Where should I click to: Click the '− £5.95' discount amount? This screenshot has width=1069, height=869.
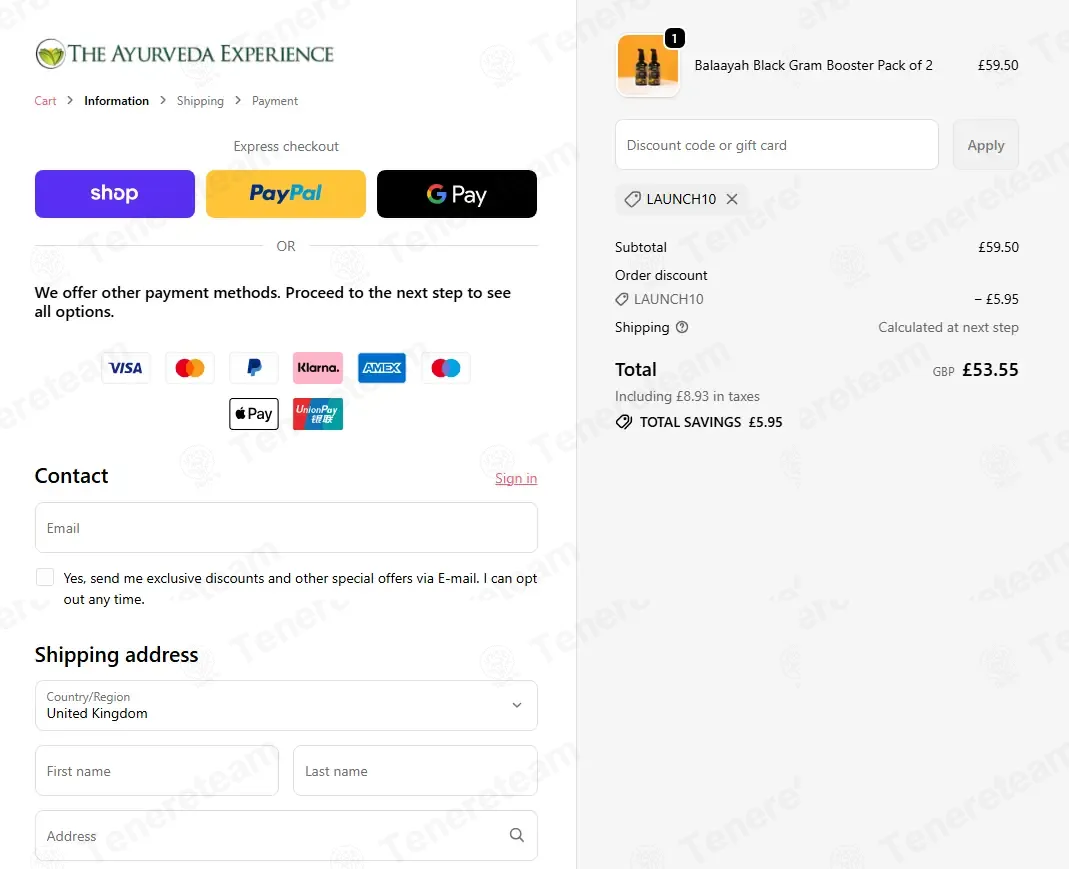[996, 299]
